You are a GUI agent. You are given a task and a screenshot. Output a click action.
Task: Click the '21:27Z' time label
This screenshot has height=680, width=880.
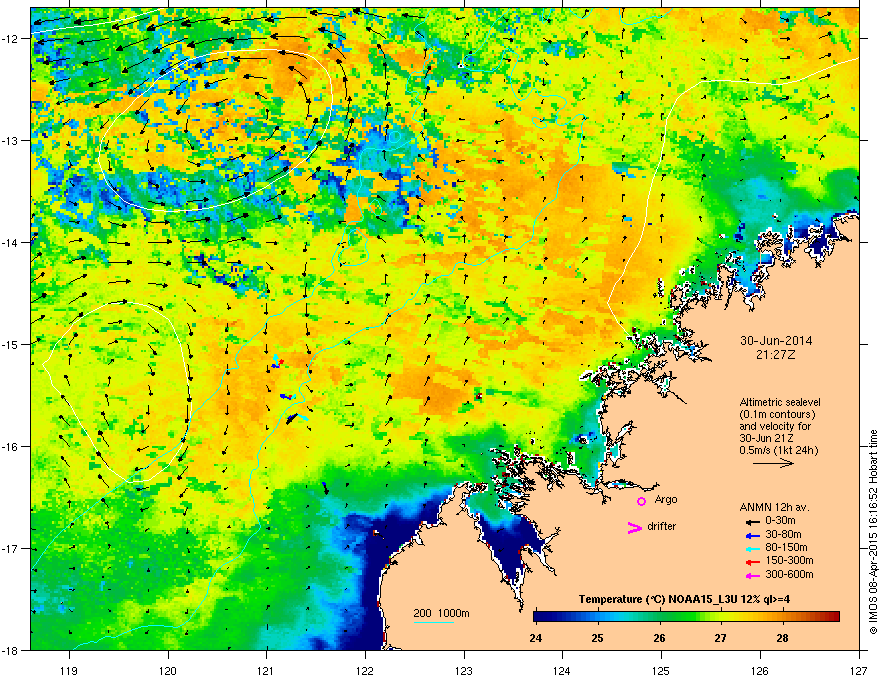pos(776,355)
